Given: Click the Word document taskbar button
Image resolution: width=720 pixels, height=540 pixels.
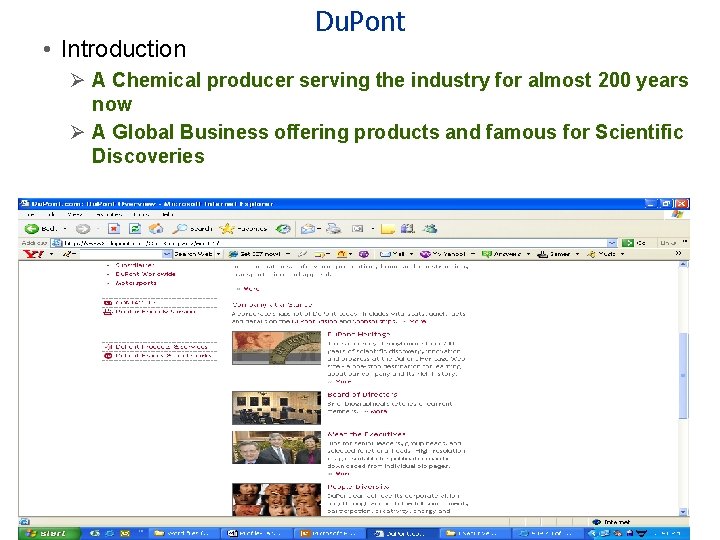Looking at the screenshot, I should coord(256,533).
